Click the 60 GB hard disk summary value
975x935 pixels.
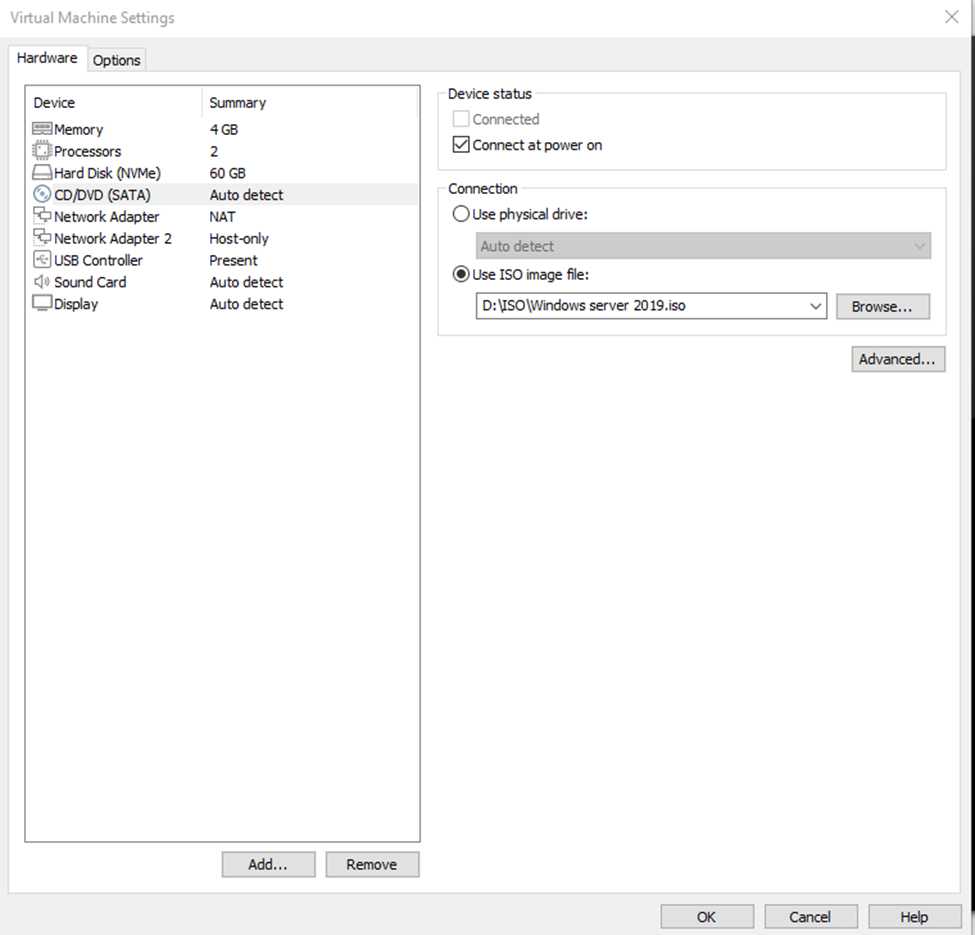click(228, 173)
